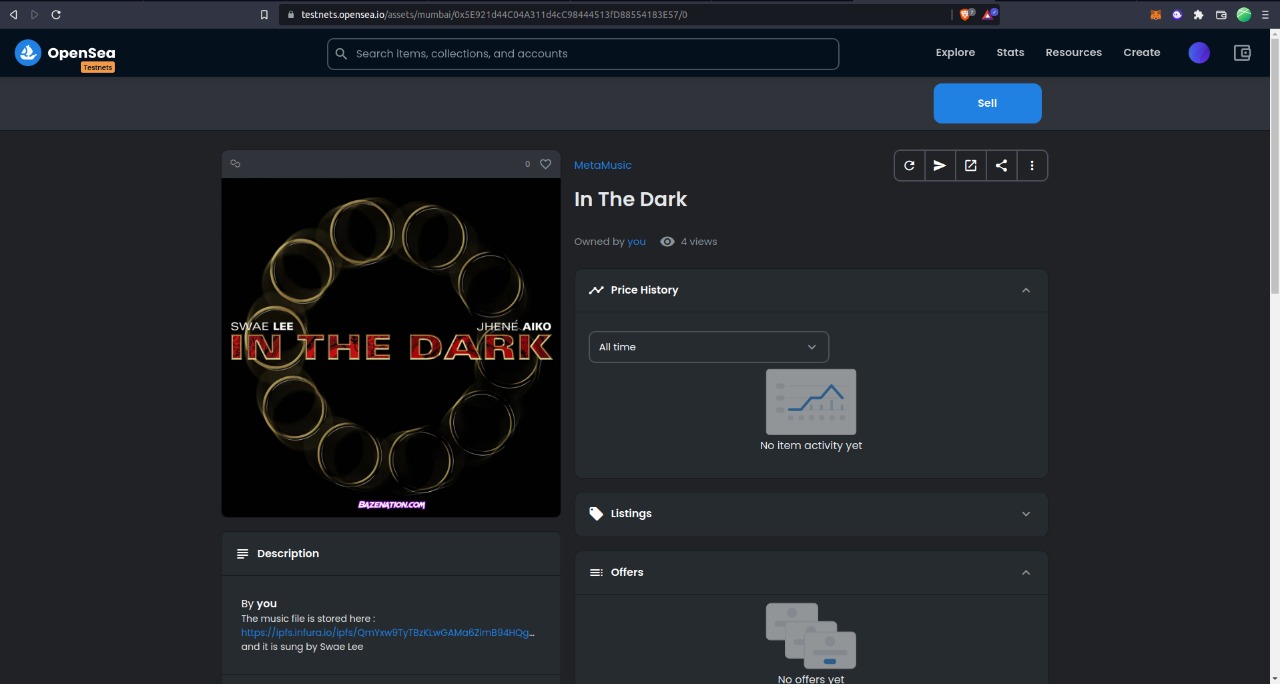
Task: Click the Listings tag icon
Action: 596,514
